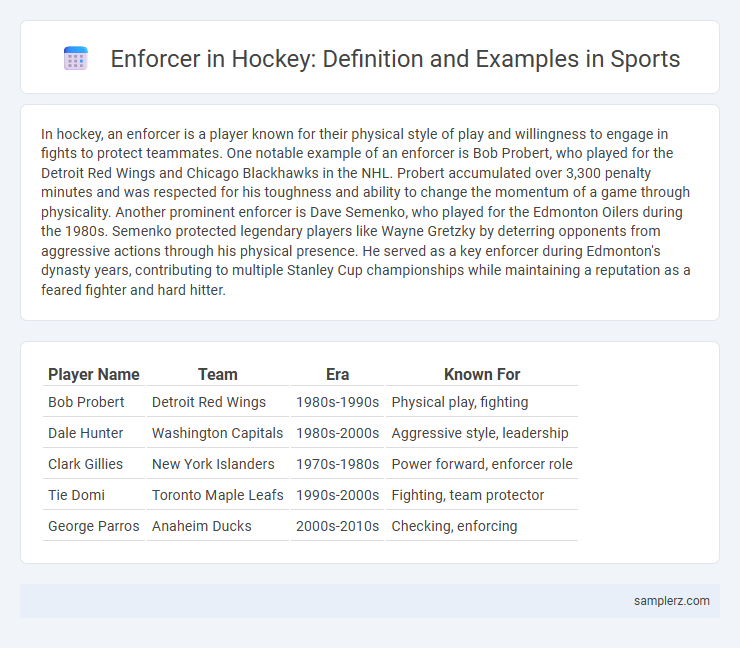Click the Dale Hunter table cell
The width and height of the screenshot is (740, 648).
(94, 433)
